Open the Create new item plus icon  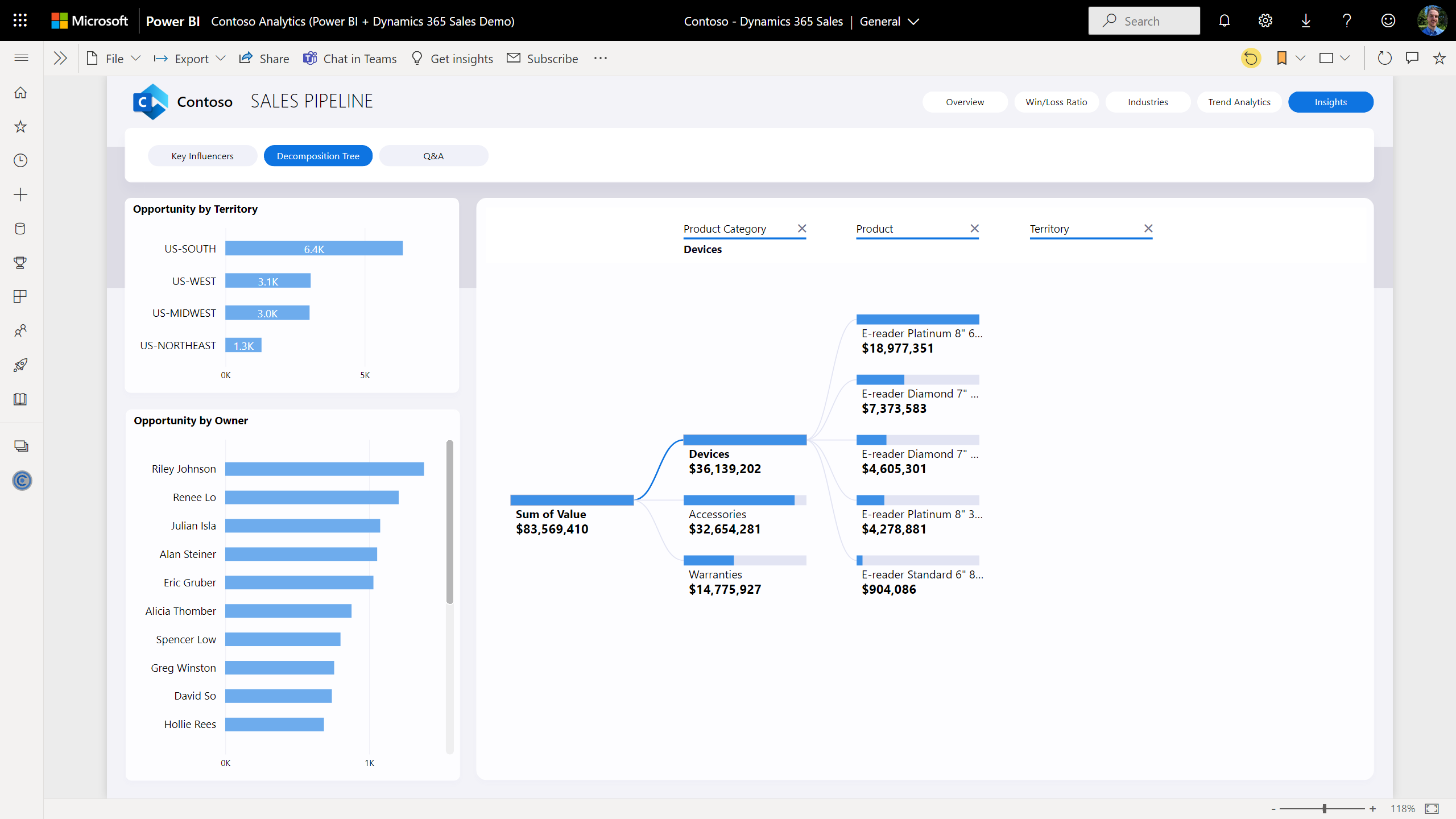click(x=20, y=195)
